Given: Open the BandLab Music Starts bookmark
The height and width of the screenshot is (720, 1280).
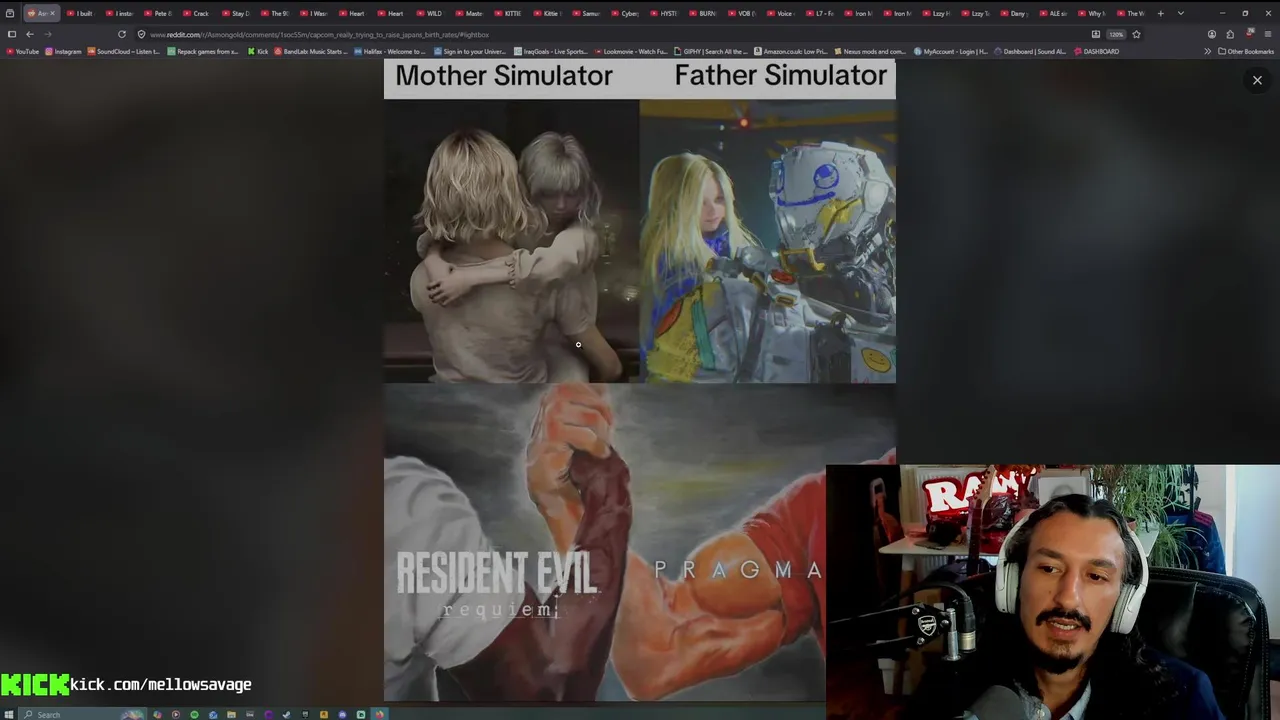Looking at the screenshot, I should point(311,51).
